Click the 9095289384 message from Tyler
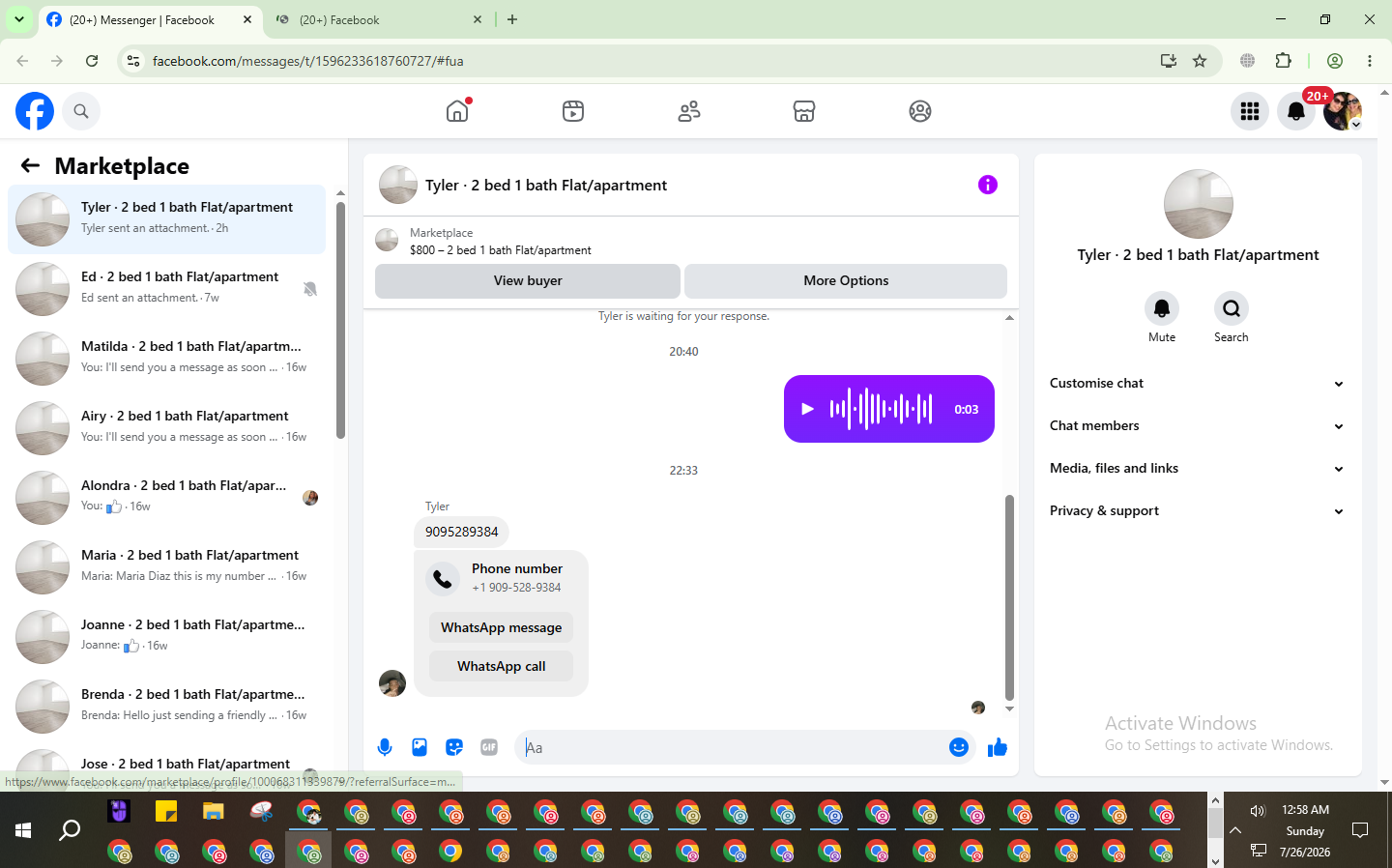The image size is (1392, 868). [462, 532]
